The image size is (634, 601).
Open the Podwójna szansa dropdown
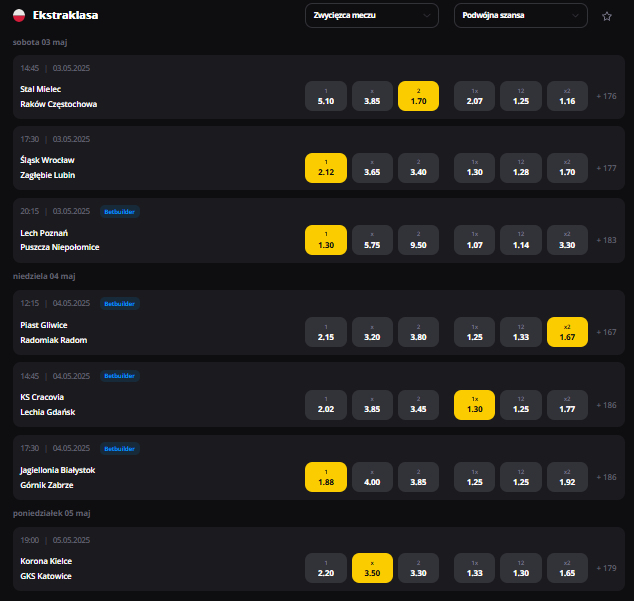pos(521,15)
